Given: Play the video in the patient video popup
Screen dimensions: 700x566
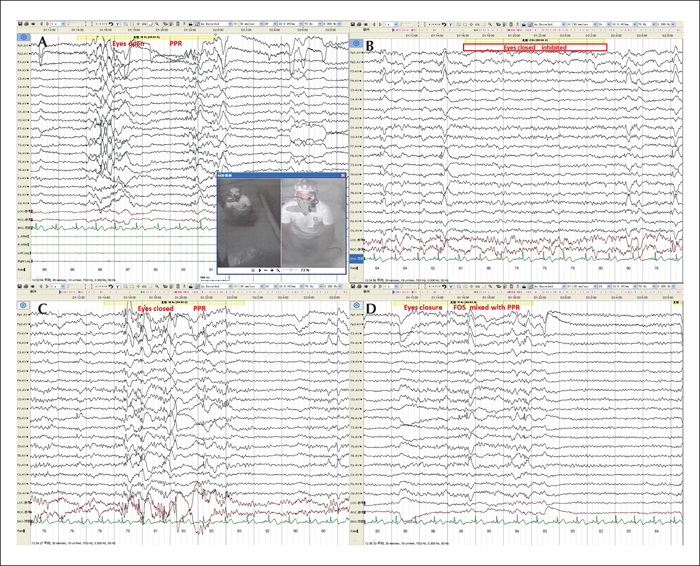Looking at the screenshot, I should (260, 271).
